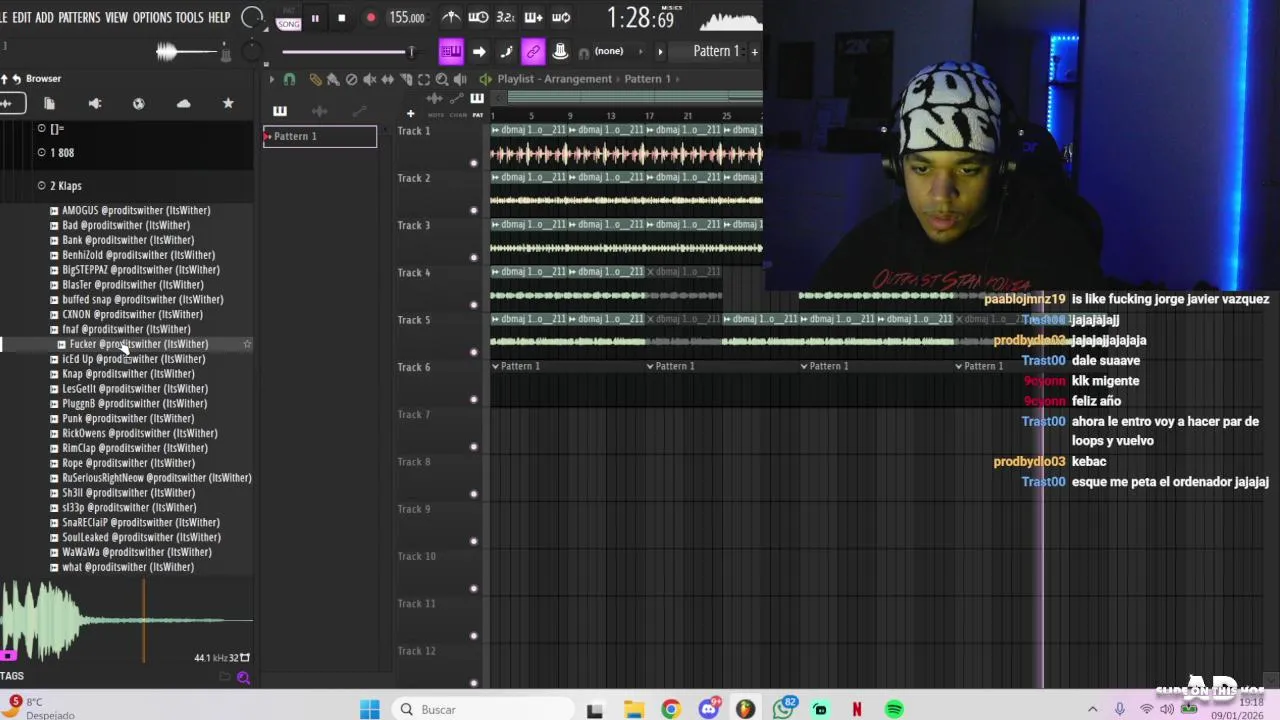Toggle the pink multilink to controllers icon
The height and width of the screenshot is (720, 1280).
pyautogui.click(x=533, y=51)
